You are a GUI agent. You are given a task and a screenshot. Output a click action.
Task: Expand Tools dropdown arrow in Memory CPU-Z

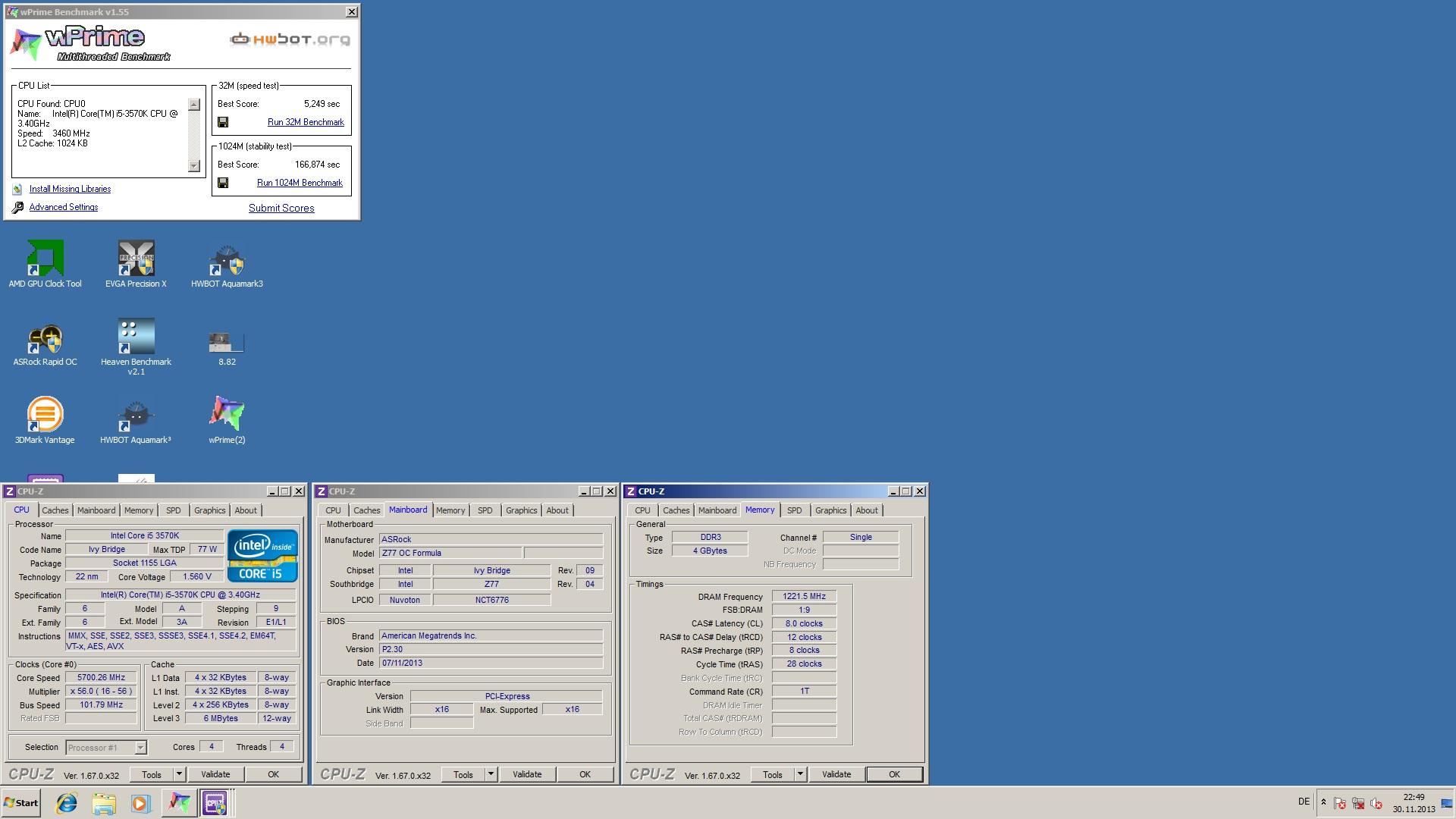coord(800,774)
